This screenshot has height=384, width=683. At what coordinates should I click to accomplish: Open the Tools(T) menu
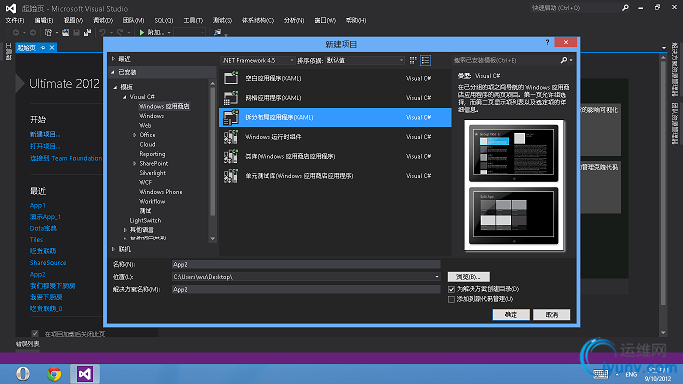tap(193, 20)
